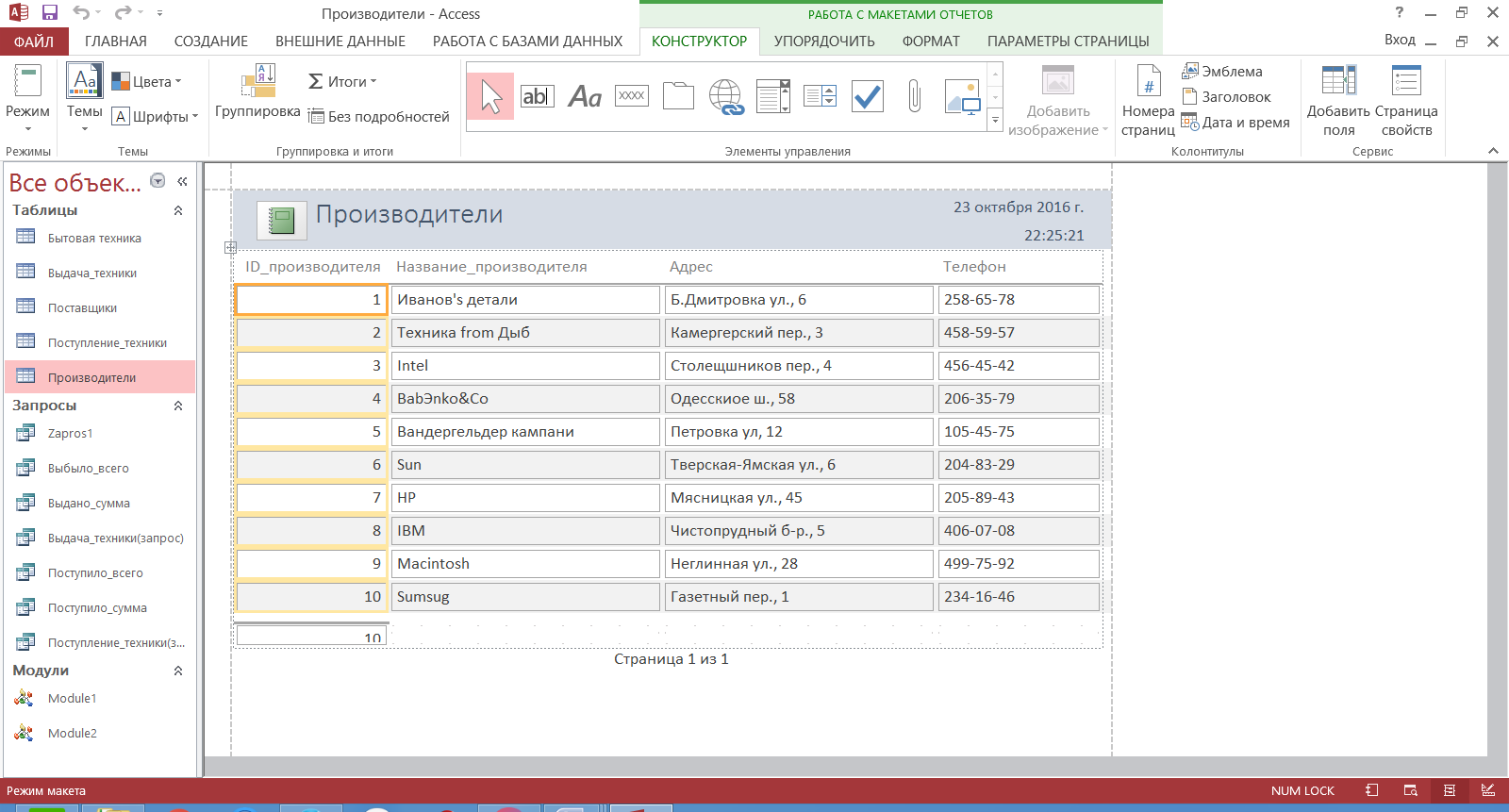Open the Итоги totals dropdown
This screenshot has height=812, width=1509.
click(342, 82)
